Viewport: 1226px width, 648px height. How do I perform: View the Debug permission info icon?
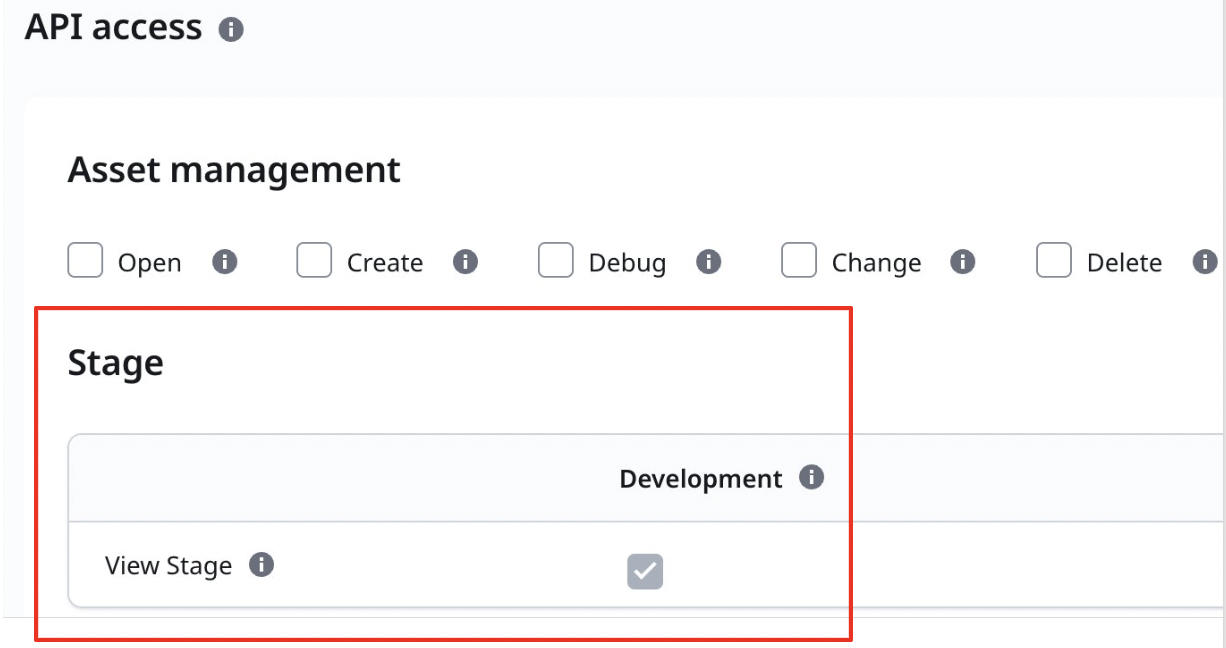pyautogui.click(x=710, y=263)
